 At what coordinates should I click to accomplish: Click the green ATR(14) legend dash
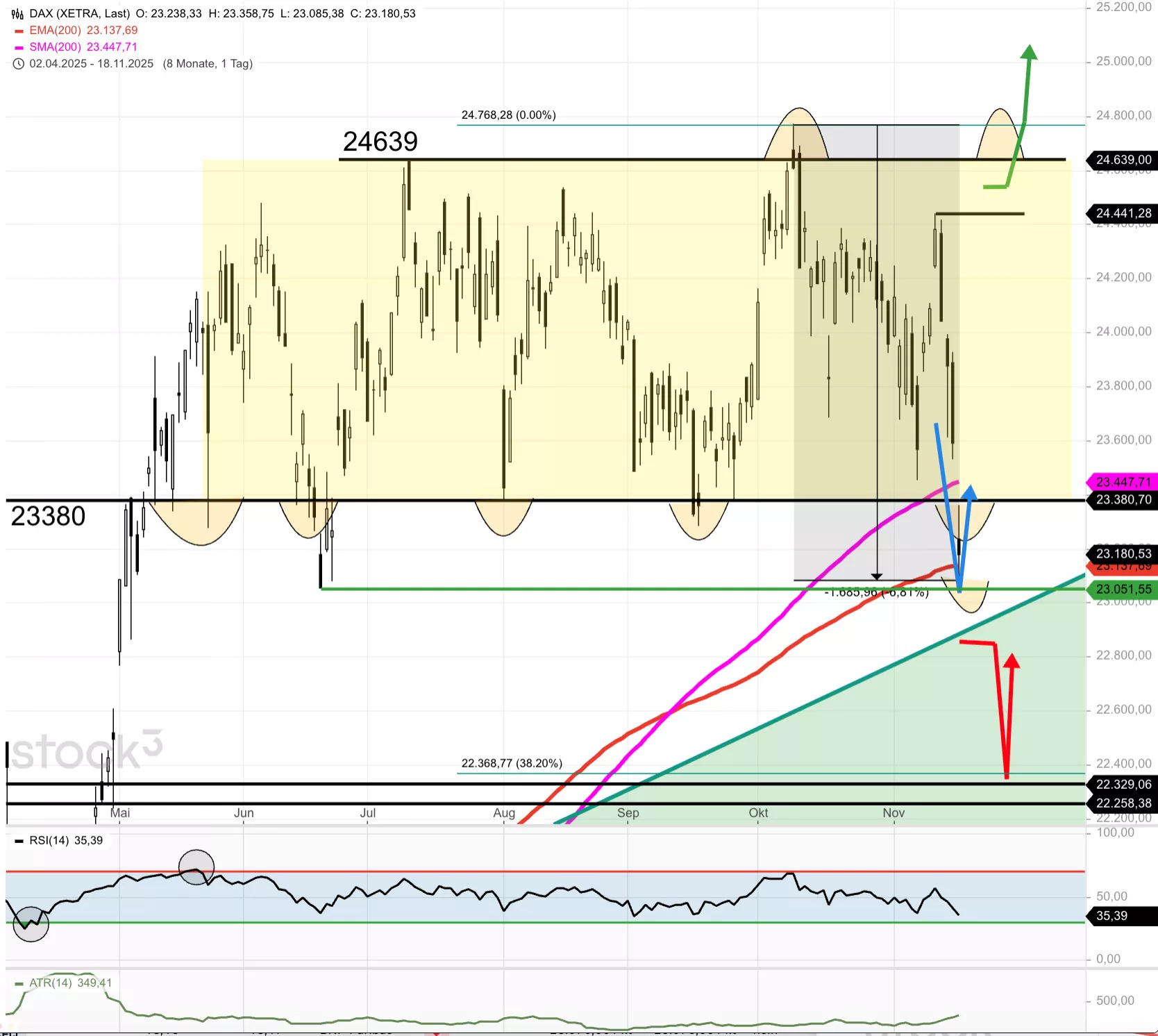pos(19,983)
